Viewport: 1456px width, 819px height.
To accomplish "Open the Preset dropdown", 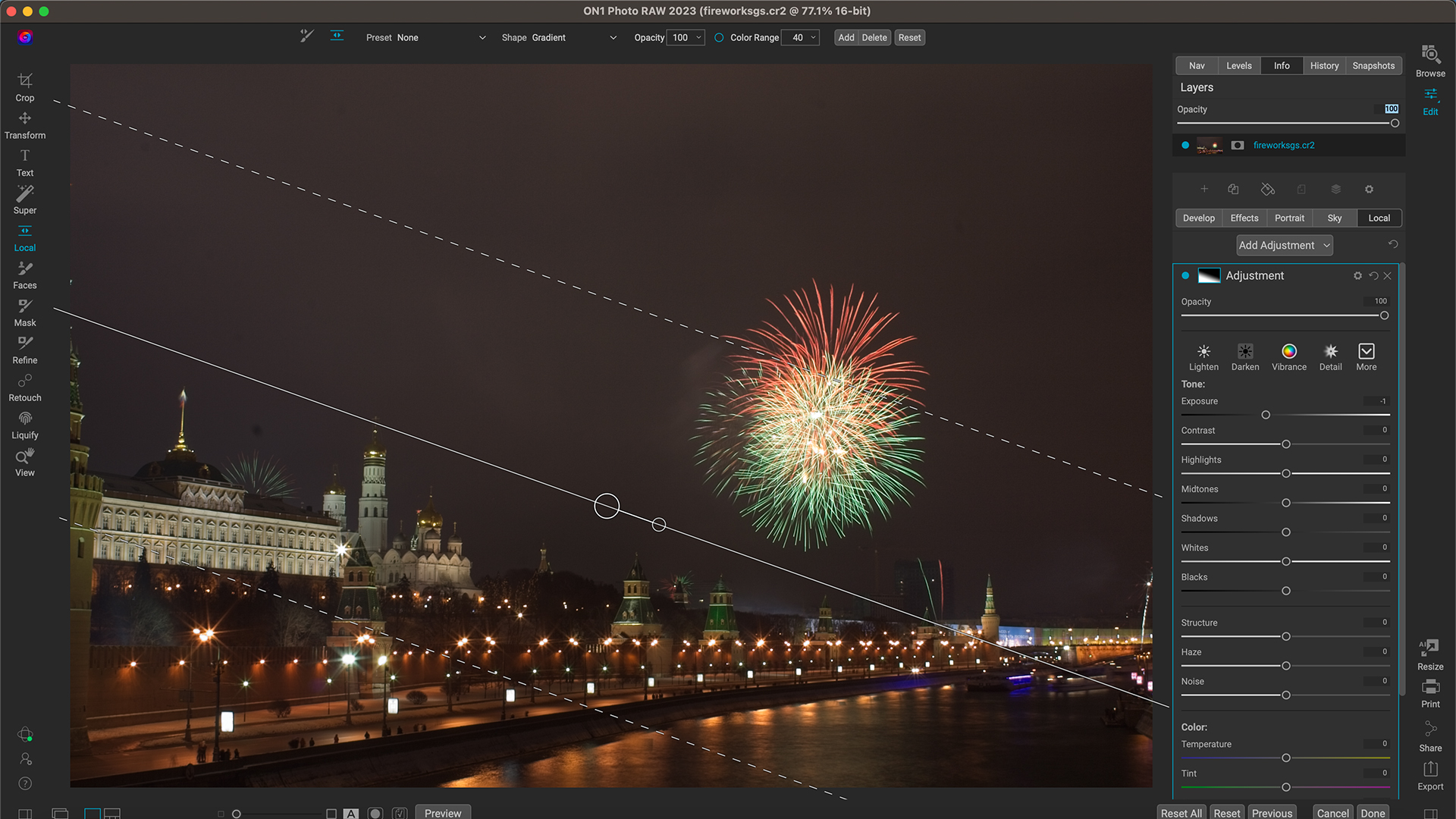I will click(x=444, y=37).
